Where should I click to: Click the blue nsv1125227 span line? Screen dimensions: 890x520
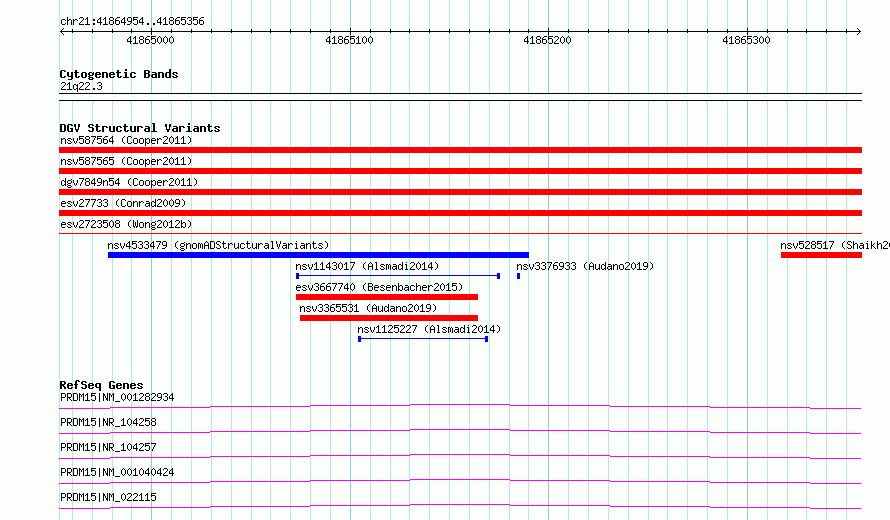pyautogui.click(x=423, y=339)
